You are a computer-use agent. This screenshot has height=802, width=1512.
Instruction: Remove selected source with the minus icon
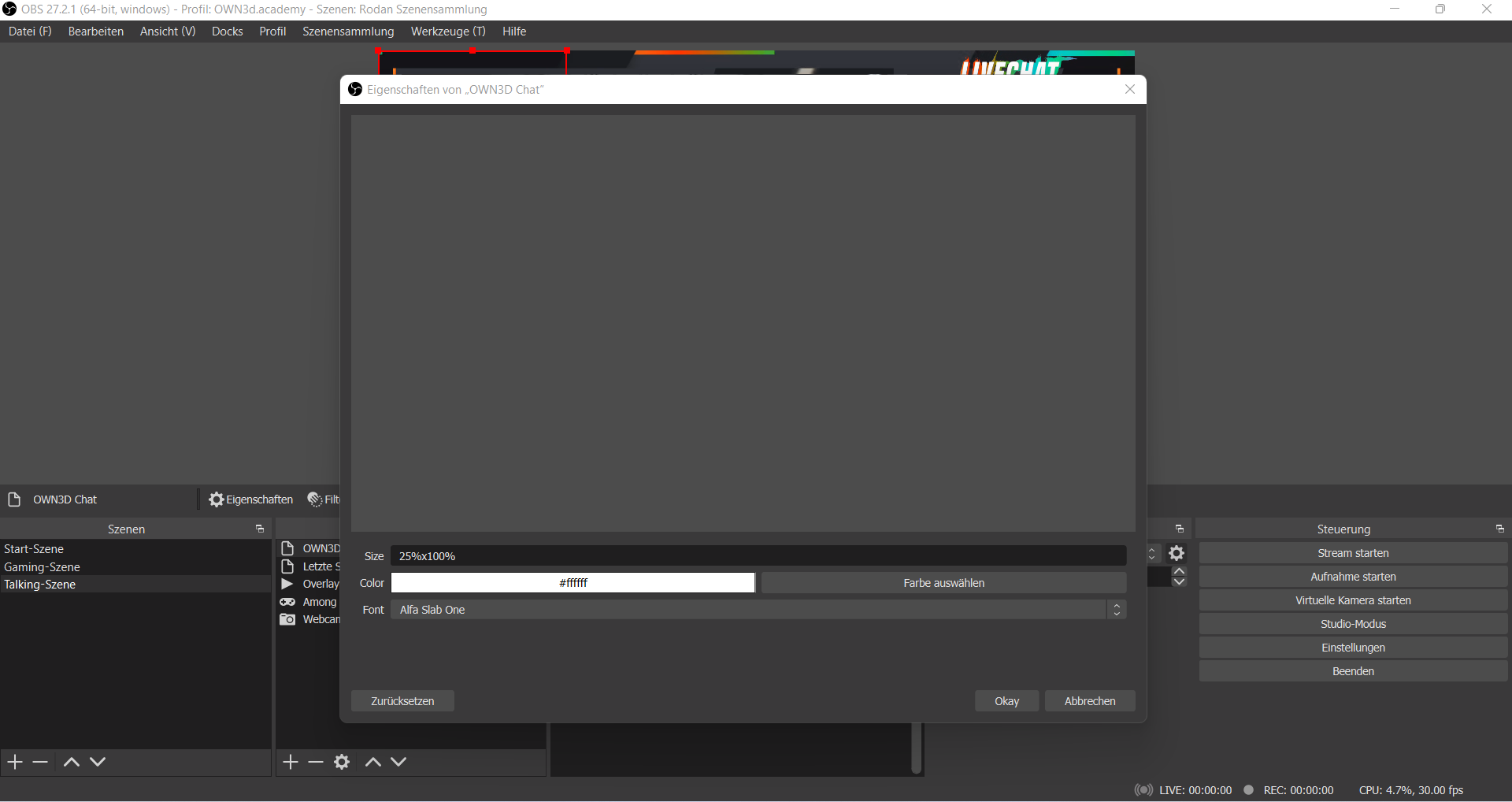(315, 762)
